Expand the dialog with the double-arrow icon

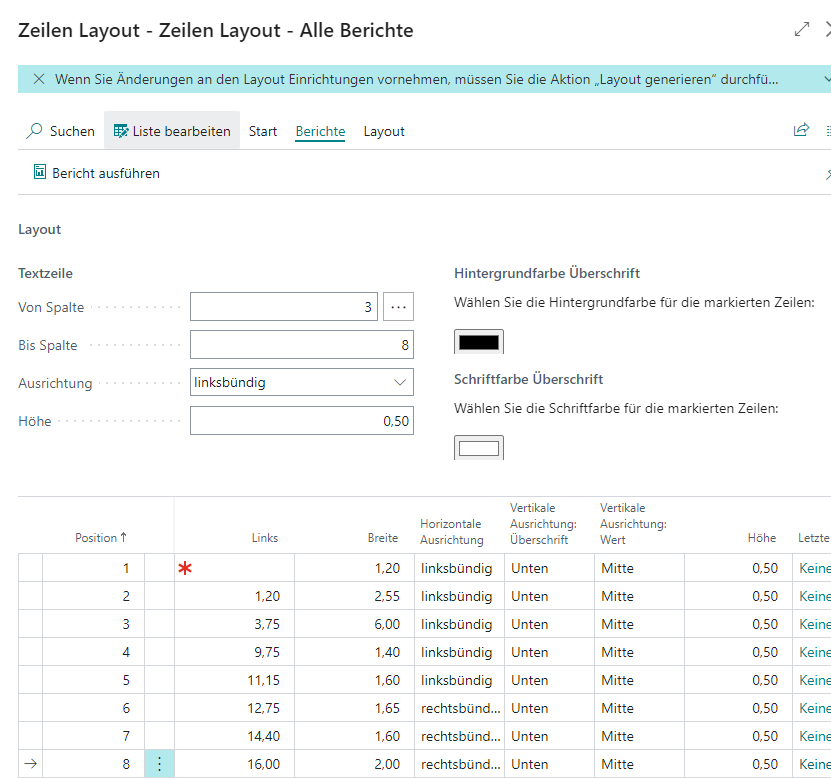coord(802,30)
